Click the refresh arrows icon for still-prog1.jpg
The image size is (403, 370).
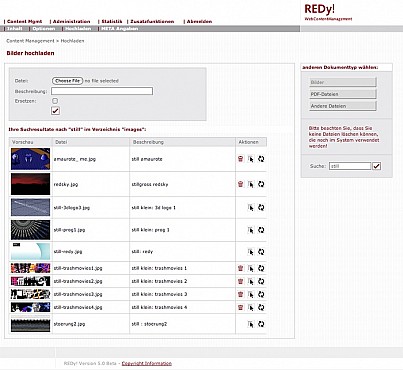click(261, 230)
